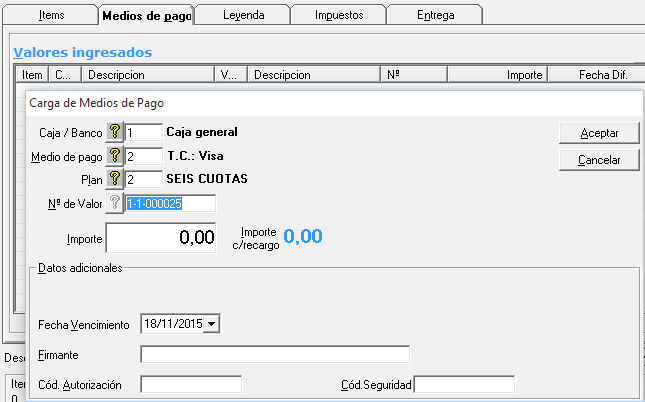Click the Nº de Valor field
Viewport: 645px width, 402px height.
tap(170, 204)
